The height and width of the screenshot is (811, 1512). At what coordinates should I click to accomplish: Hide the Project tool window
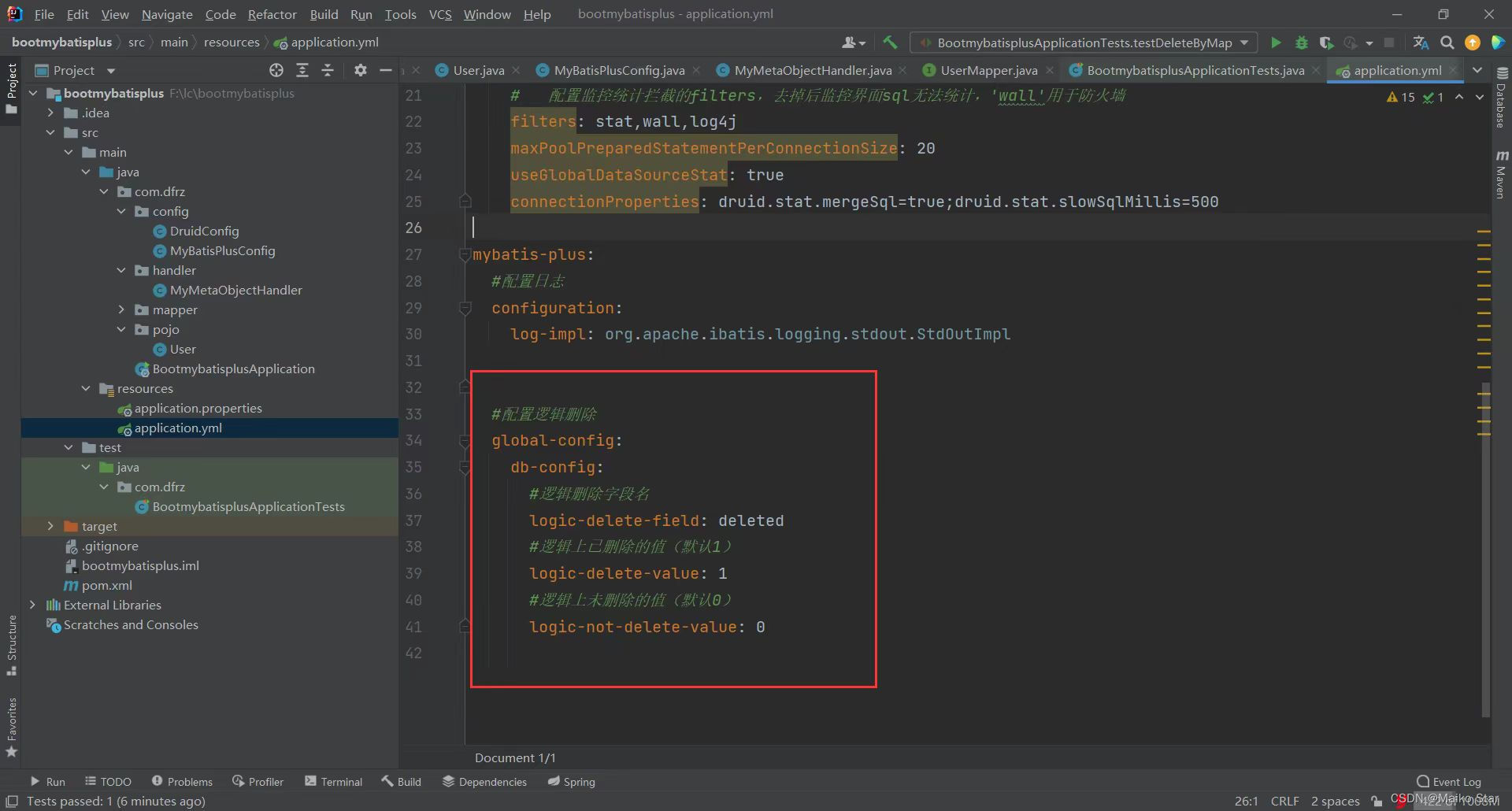tap(385, 70)
